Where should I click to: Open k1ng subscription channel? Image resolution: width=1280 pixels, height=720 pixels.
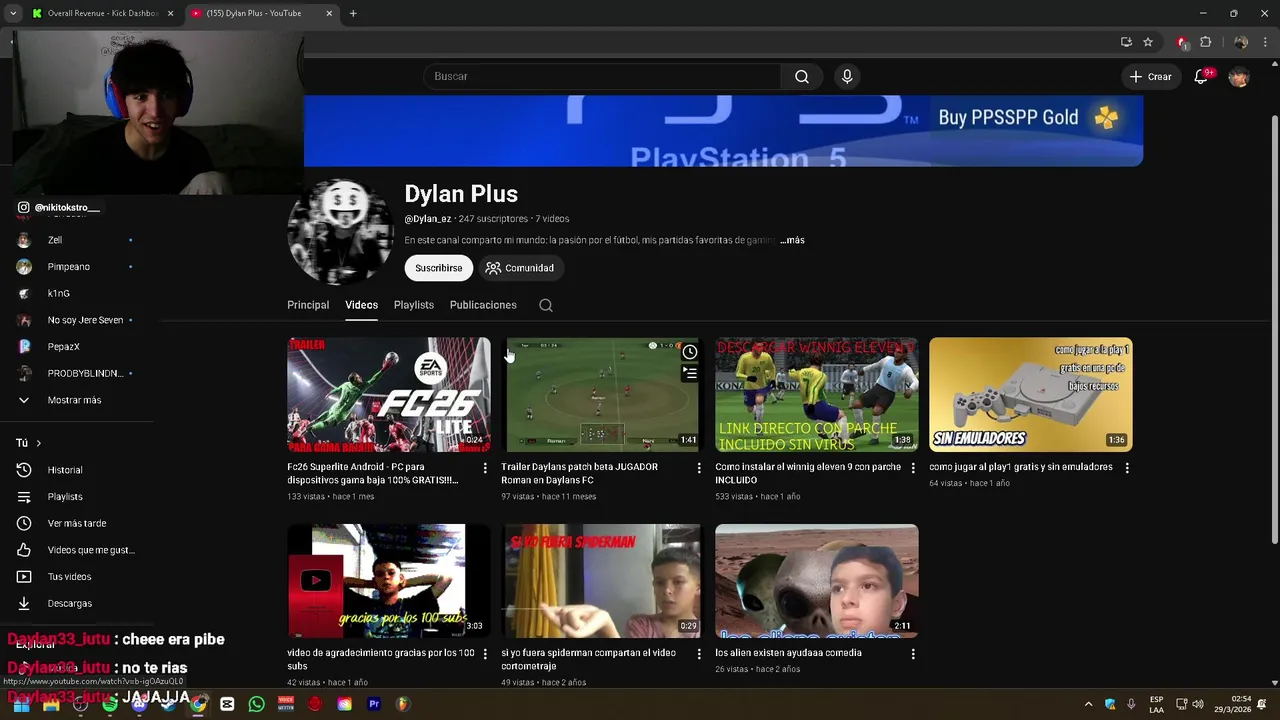pos(58,293)
